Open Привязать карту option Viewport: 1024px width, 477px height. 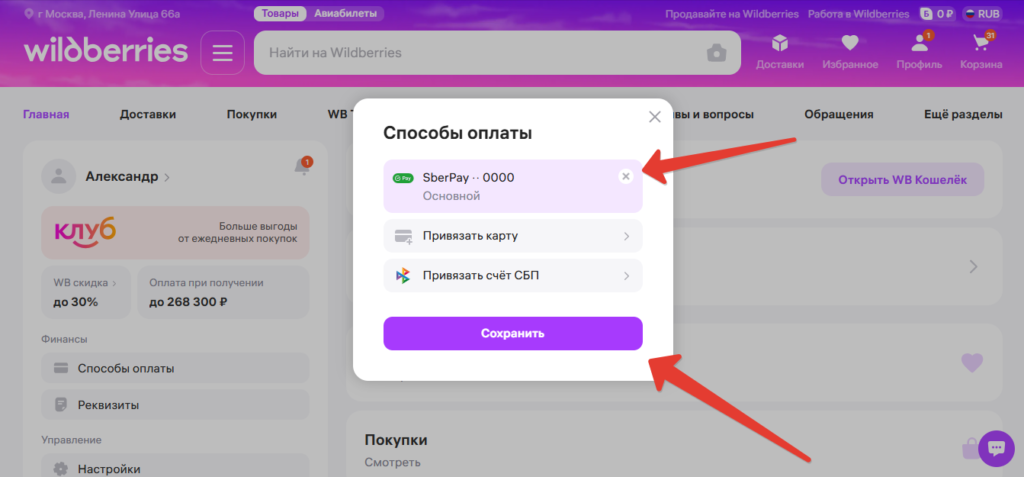tap(513, 236)
